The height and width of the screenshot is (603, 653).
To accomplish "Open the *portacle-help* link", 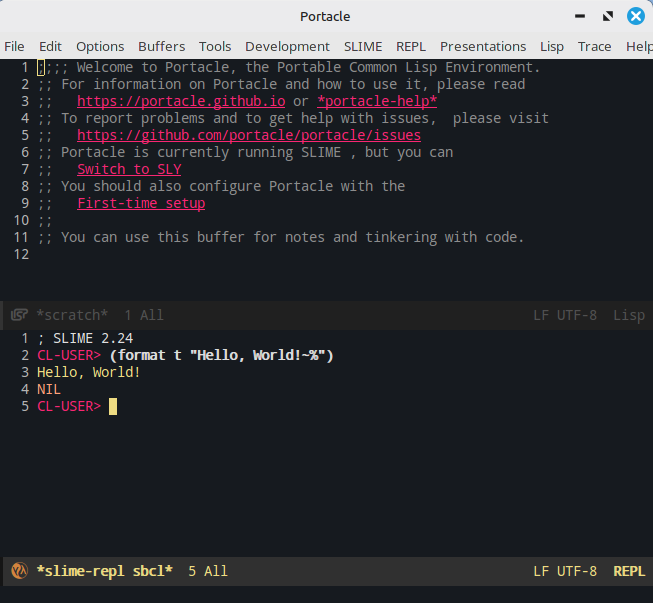I will [377, 101].
